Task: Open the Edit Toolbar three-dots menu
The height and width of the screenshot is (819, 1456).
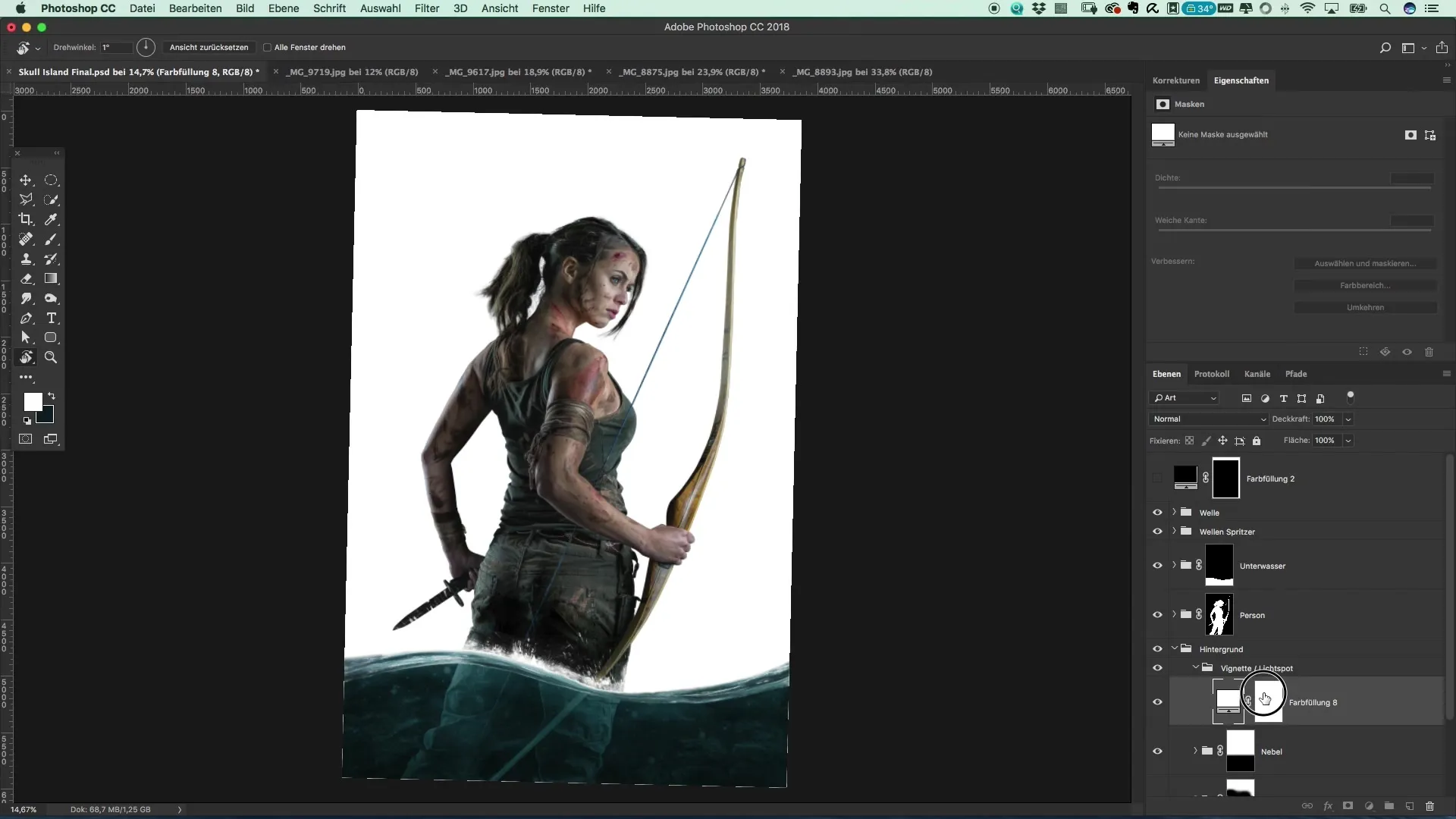Action: click(26, 377)
